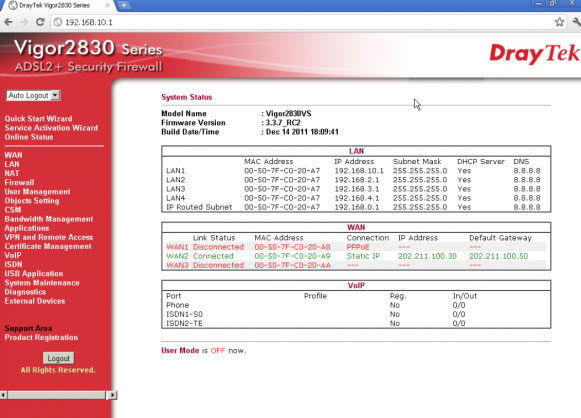
Task: Open the Objects Setting menu
Action: (x=32, y=201)
